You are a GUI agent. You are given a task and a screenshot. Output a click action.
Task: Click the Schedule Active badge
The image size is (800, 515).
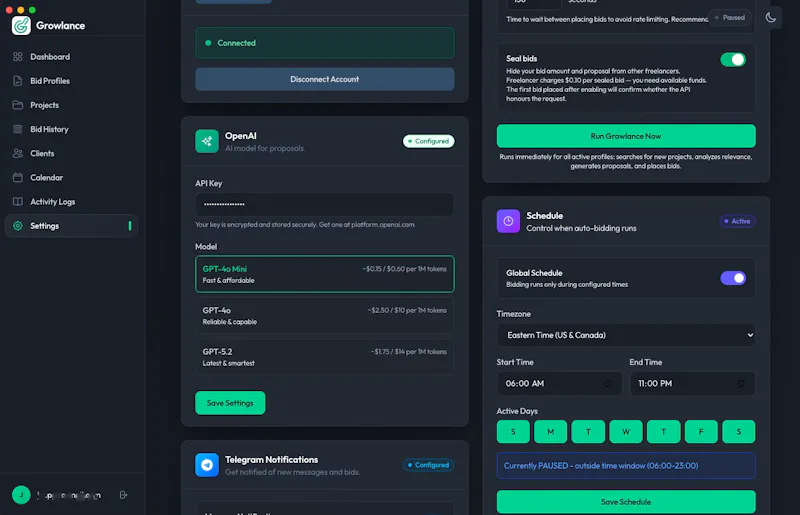pos(737,221)
